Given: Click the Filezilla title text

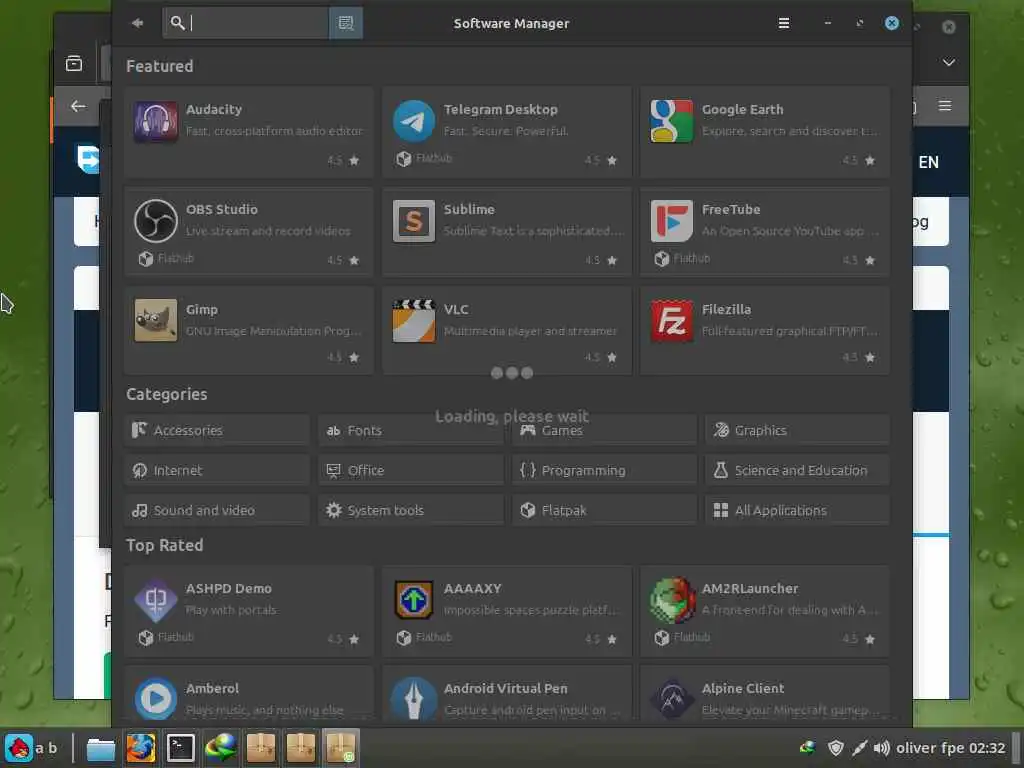Looking at the screenshot, I should pyautogui.click(x=726, y=309).
